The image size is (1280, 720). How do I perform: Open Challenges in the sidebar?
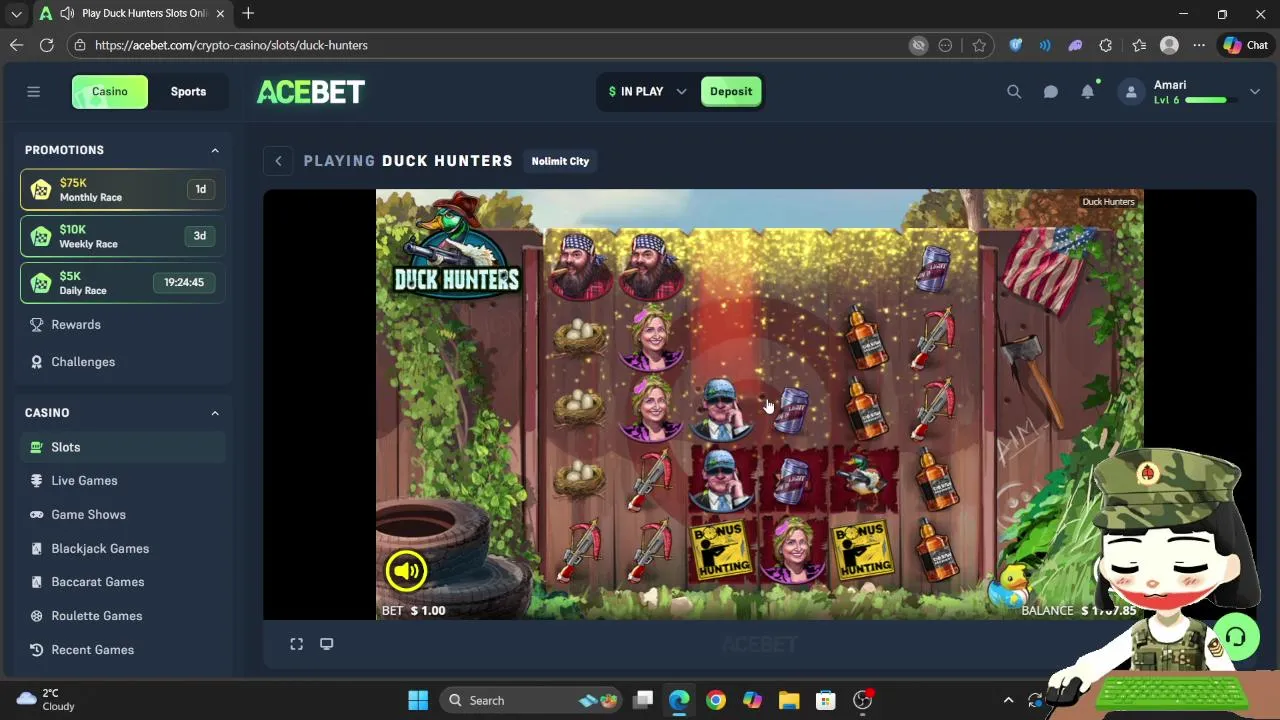pyautogui.click(x=122, y=362)
